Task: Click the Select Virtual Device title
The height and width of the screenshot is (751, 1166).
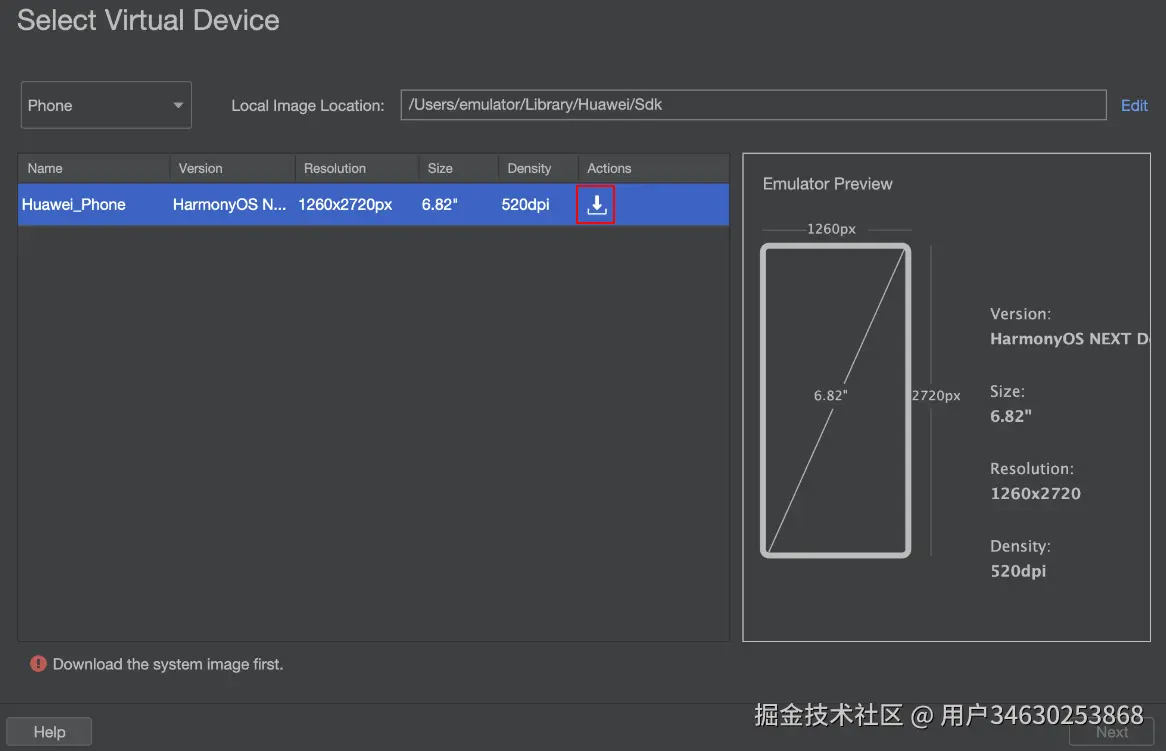Action: click(148, 20)
